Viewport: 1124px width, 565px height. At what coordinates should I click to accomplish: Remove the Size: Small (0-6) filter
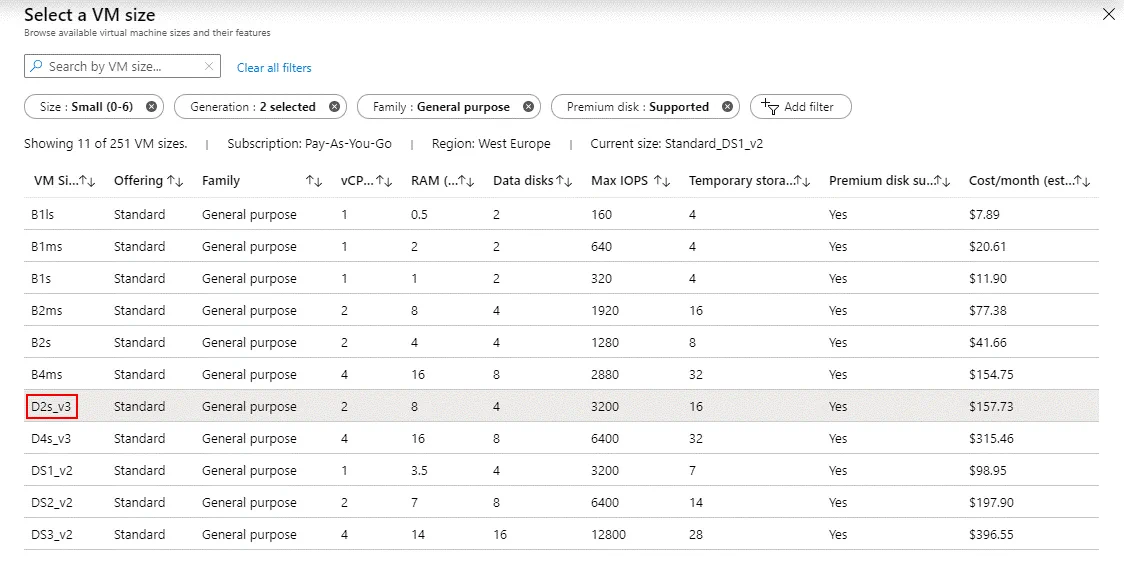click(x=151, y=107)
